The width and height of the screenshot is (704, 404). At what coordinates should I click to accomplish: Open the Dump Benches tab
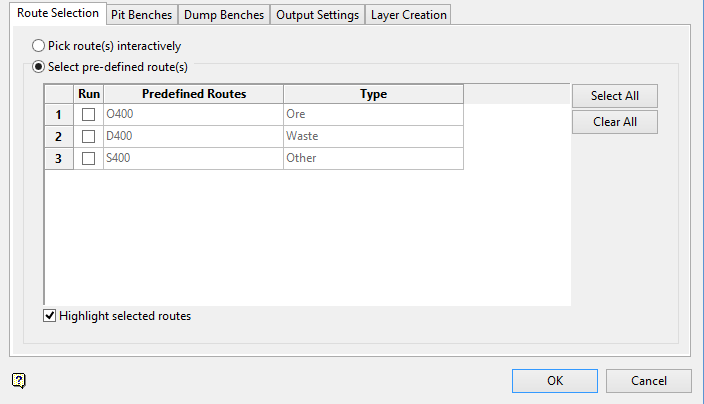(224, 15)
